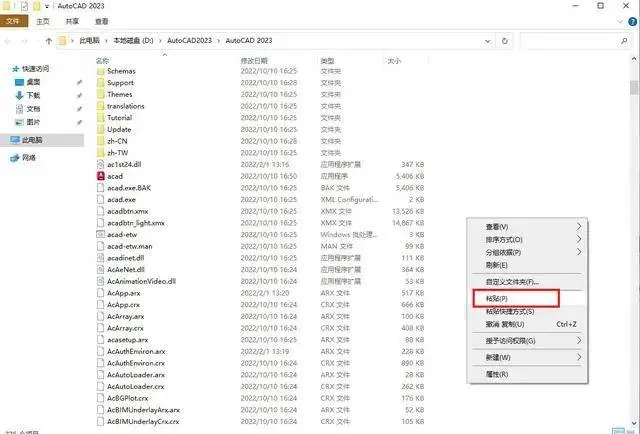Click 本地磁盘 (D:) breadcrumb segment

click(x=133, y=40)
